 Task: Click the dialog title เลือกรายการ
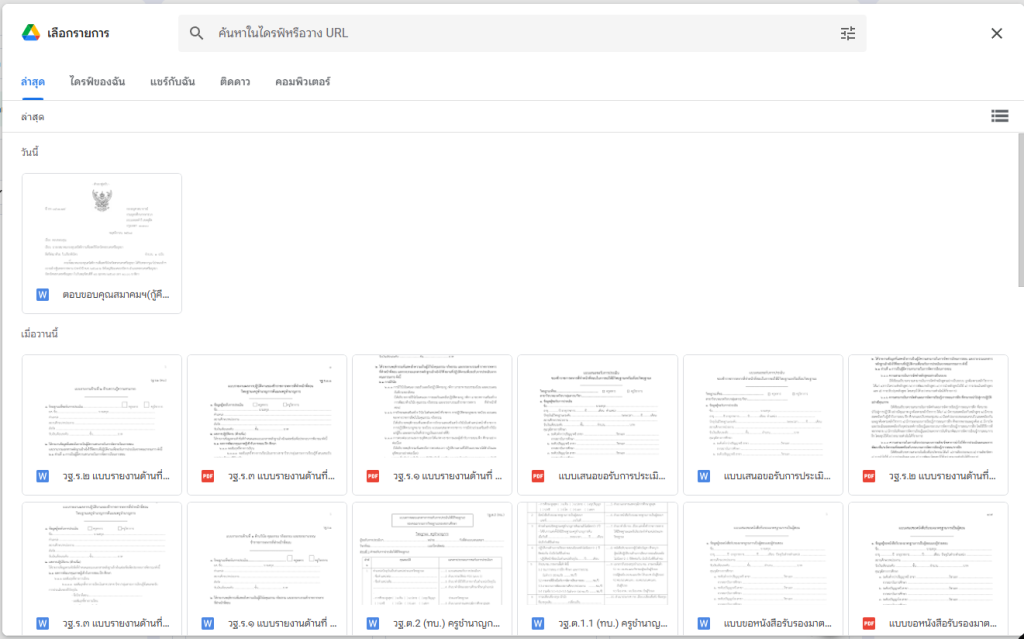78,33
